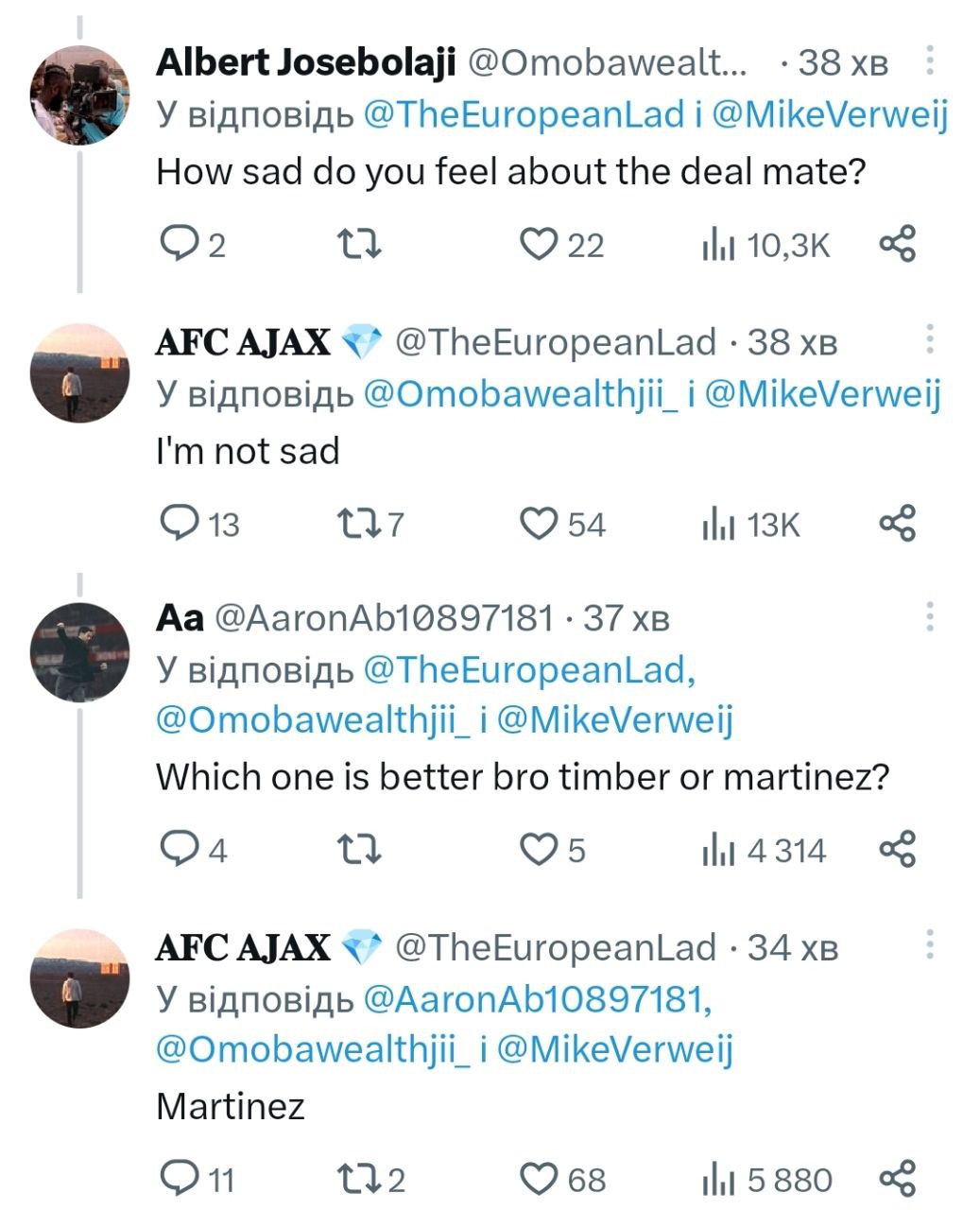
Task: Open more options for Albert Josebolaji's tweet
Action: tap(930, 60)
